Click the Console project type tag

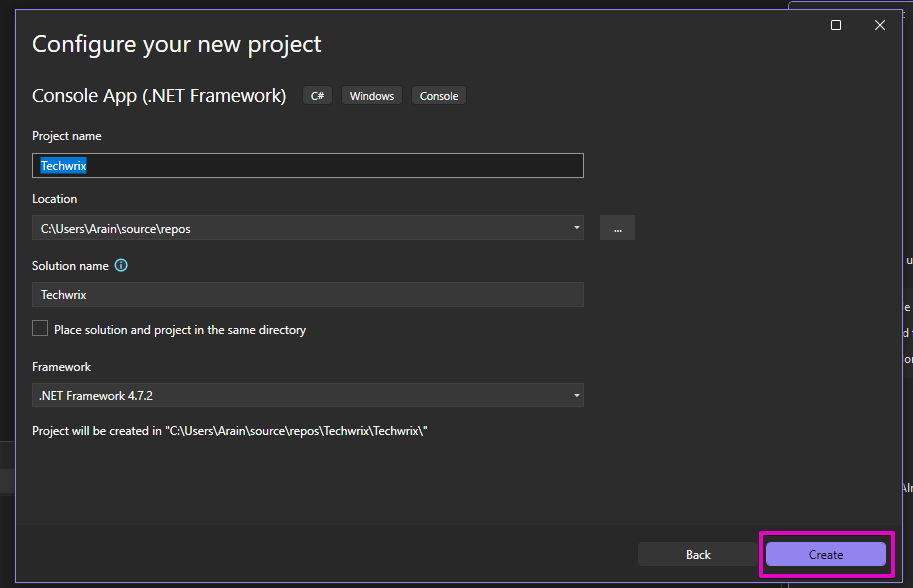pyautogui.click(x=439, y=96)
